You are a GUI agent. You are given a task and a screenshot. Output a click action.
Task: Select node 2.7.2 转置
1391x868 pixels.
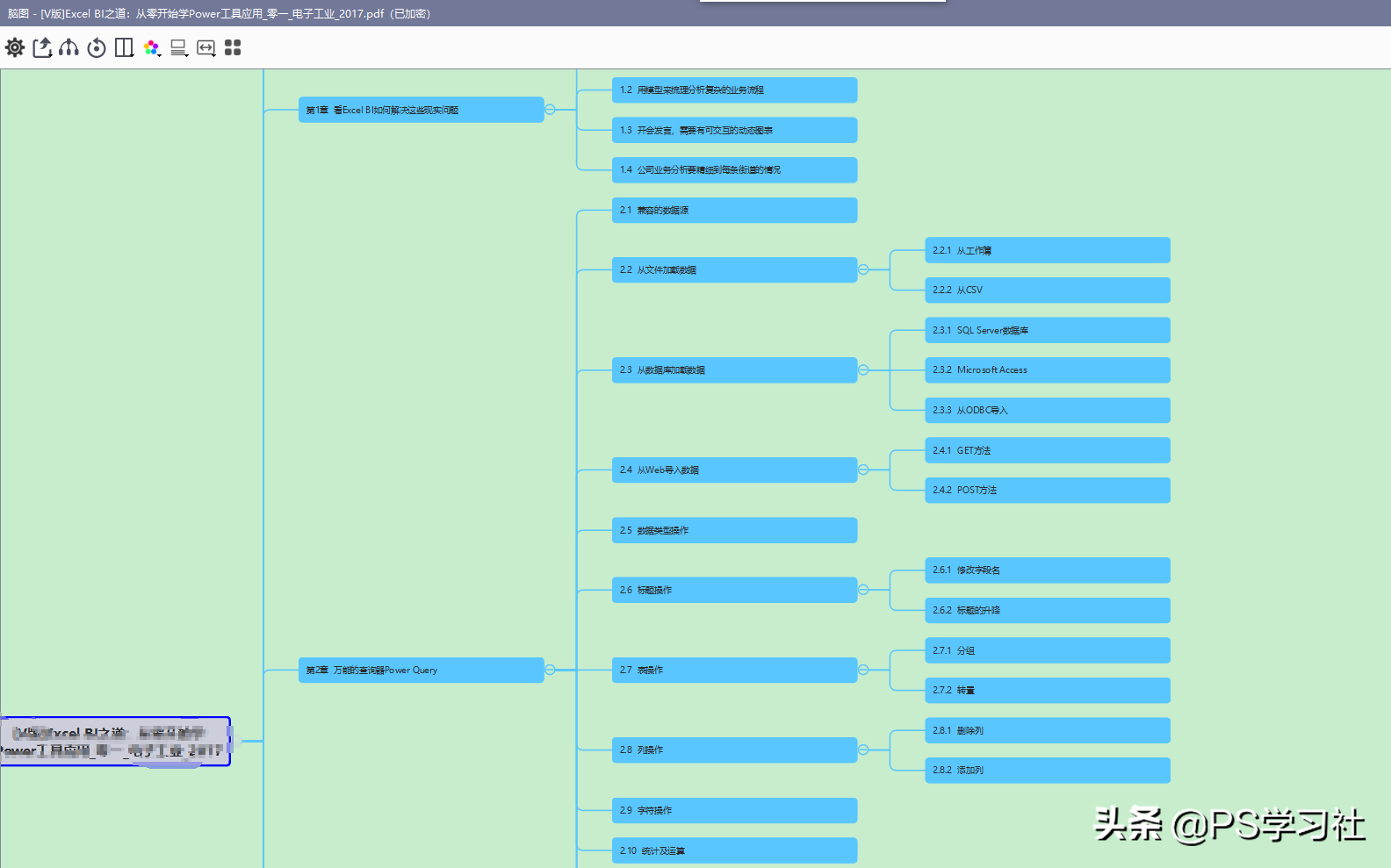[x=1048, y=690]
